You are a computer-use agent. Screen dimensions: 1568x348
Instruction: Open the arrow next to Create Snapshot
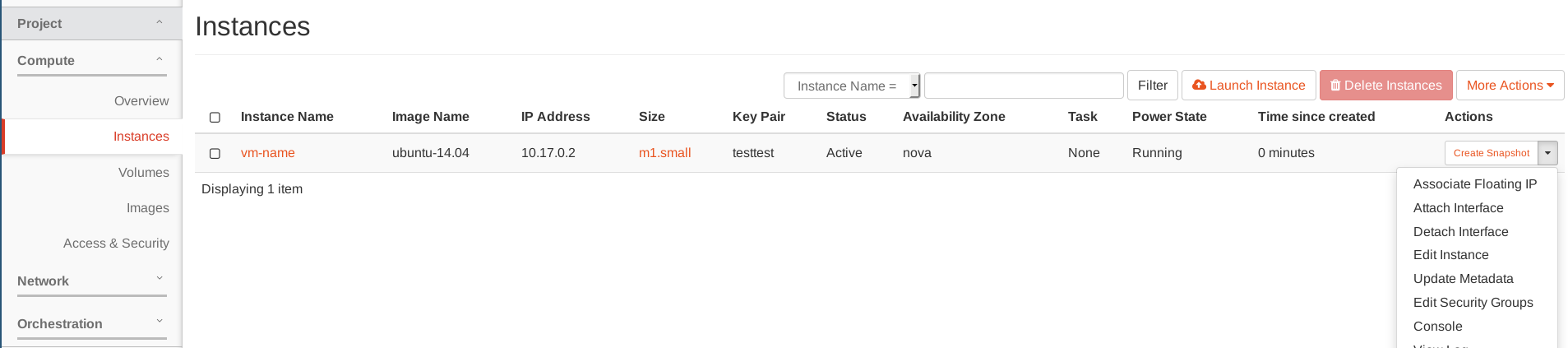pos(1548,153)
